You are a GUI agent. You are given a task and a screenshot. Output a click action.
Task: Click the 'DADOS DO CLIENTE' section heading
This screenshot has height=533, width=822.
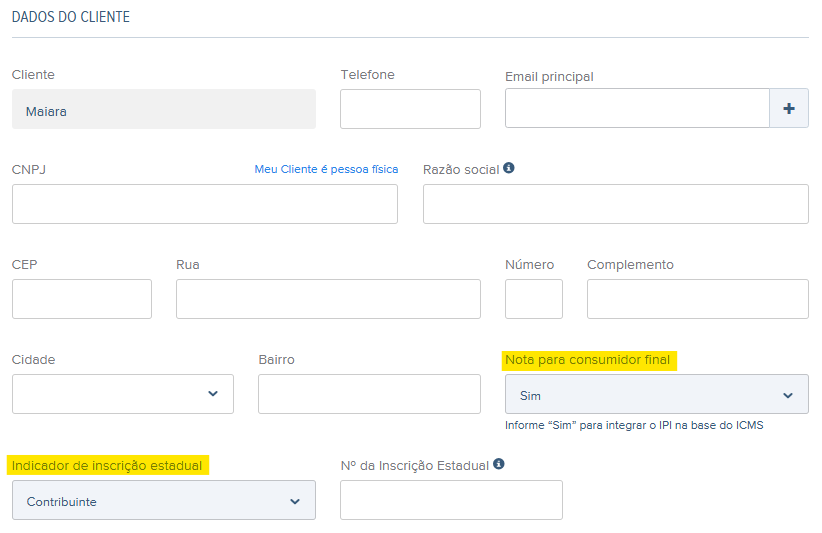pos(71,17)
